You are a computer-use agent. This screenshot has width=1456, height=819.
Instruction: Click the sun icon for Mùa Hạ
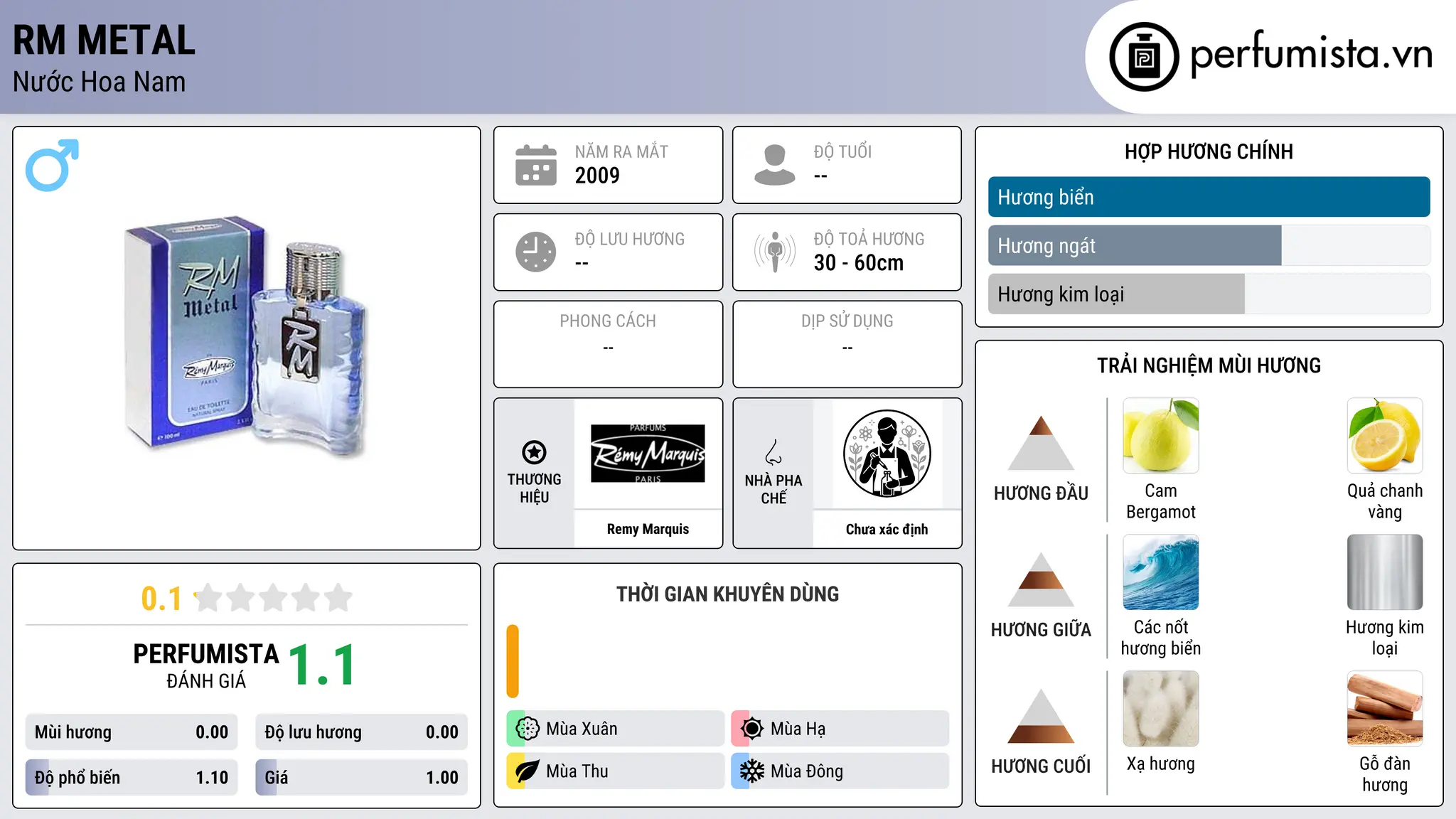[752, 729]
